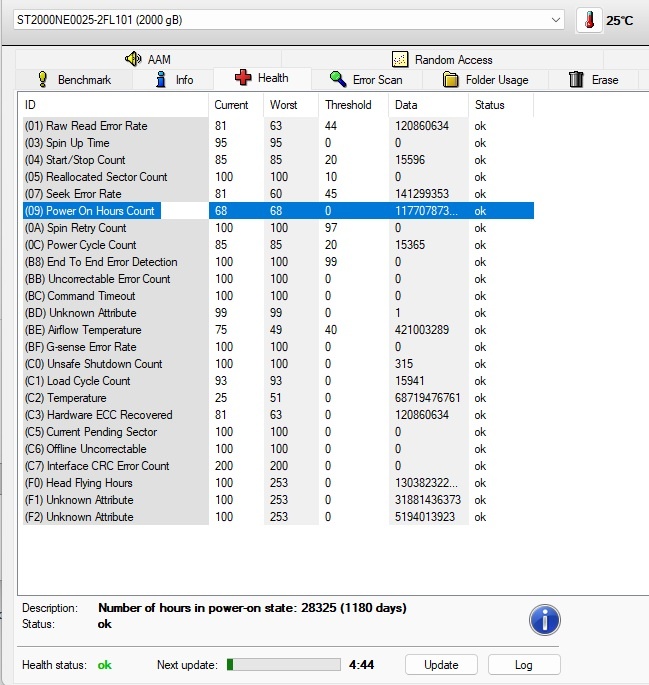Select the (BE) Airflow Temperature row

click(278, 330)
